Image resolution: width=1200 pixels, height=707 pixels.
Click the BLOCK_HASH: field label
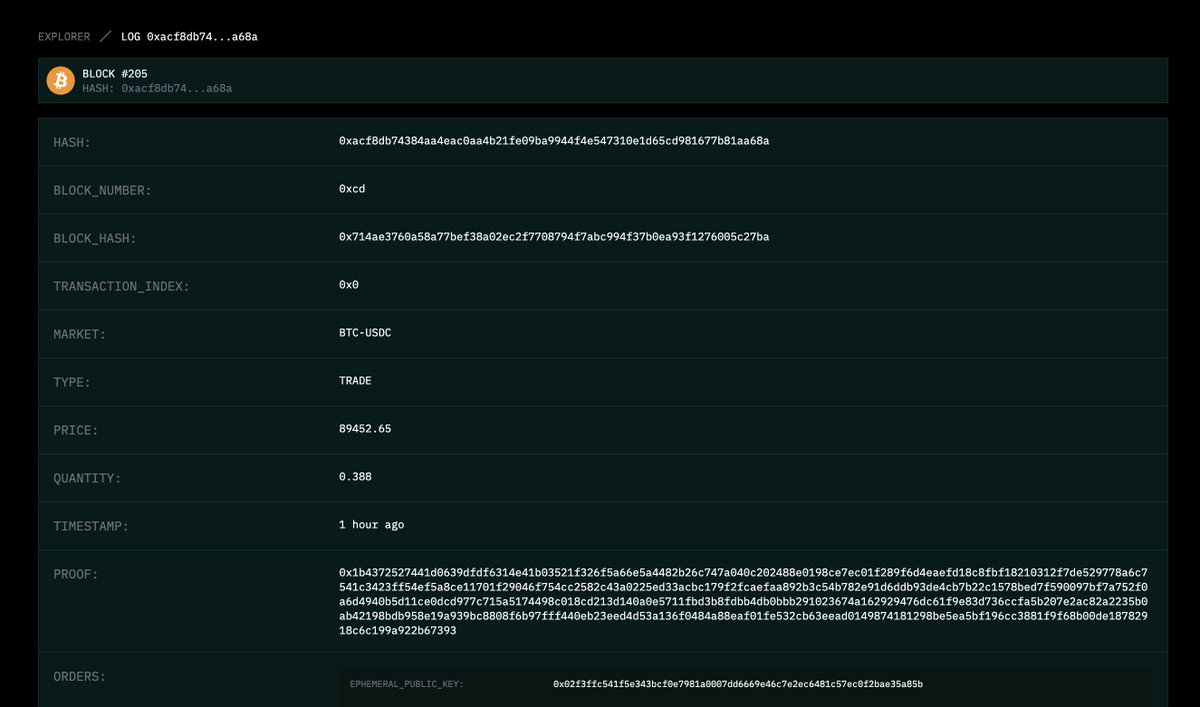pyautogui.click(x=95, y=238)
